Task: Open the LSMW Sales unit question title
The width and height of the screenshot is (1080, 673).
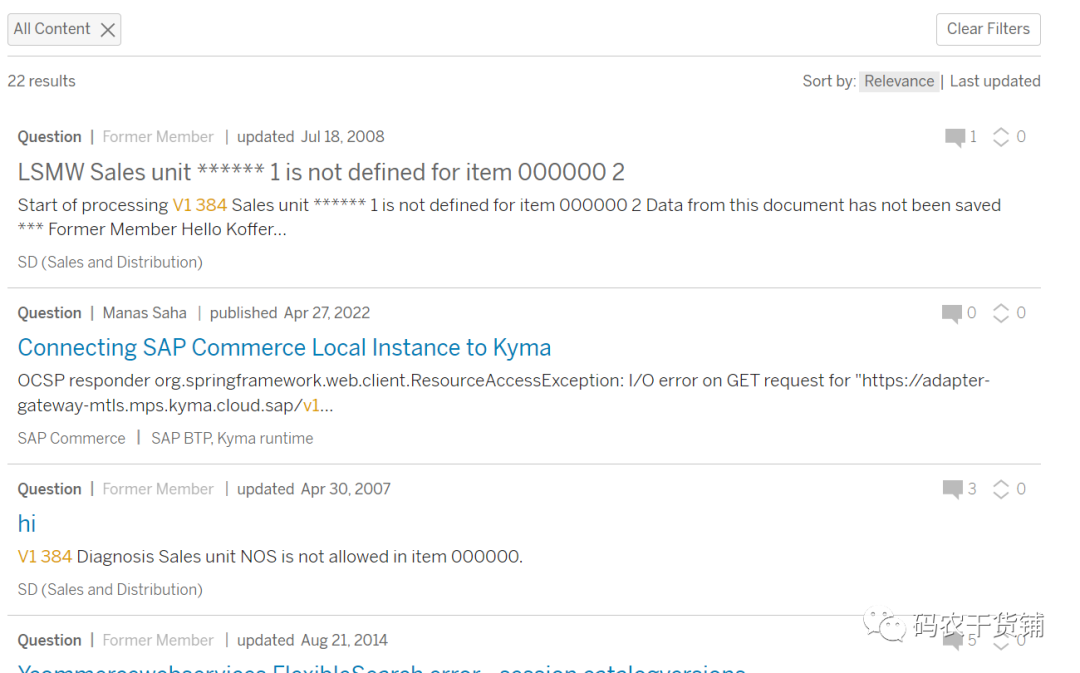Action: [x=321, y=172]
